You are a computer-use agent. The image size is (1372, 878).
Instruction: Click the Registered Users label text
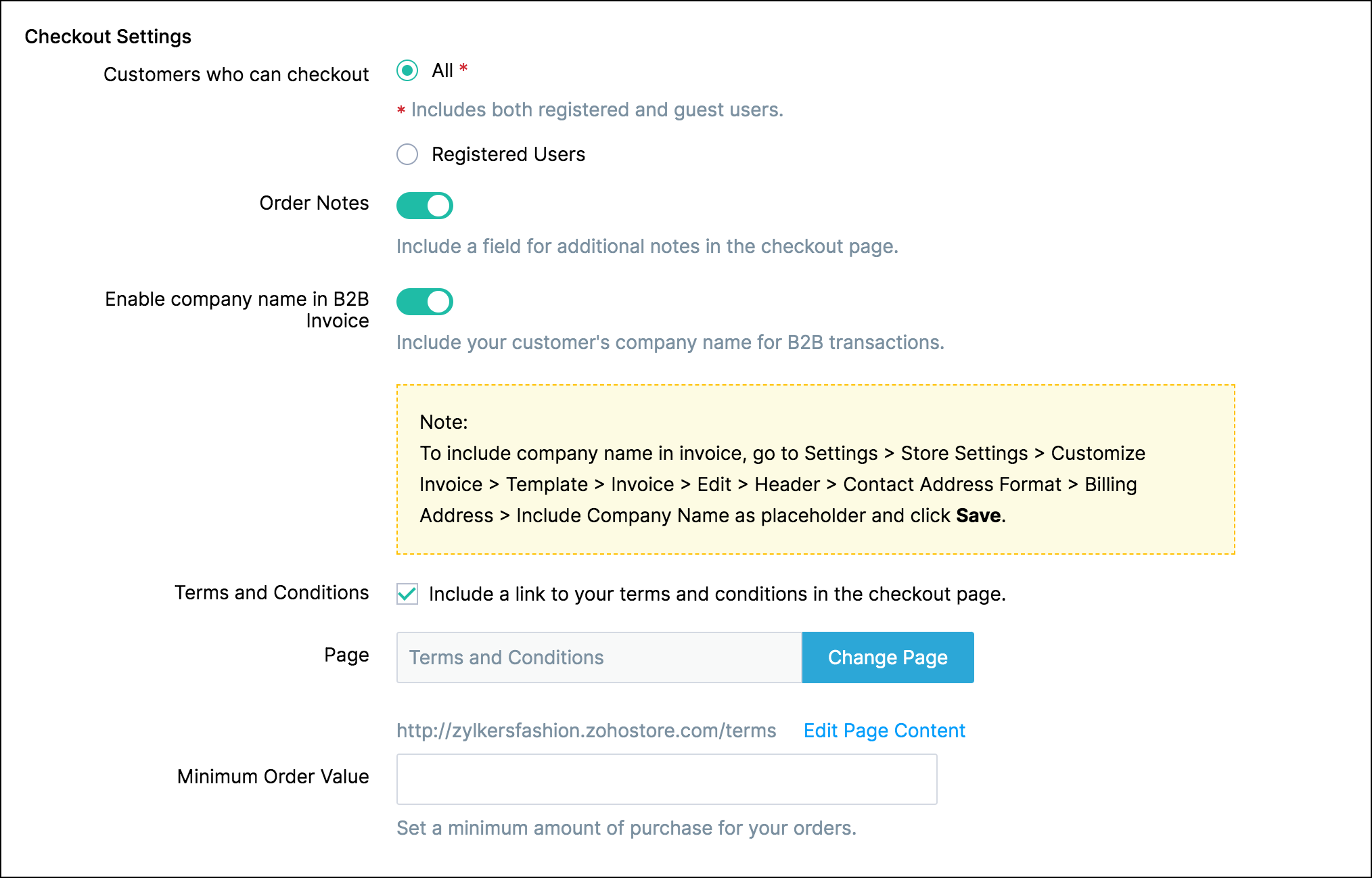[x=508, y=154]
